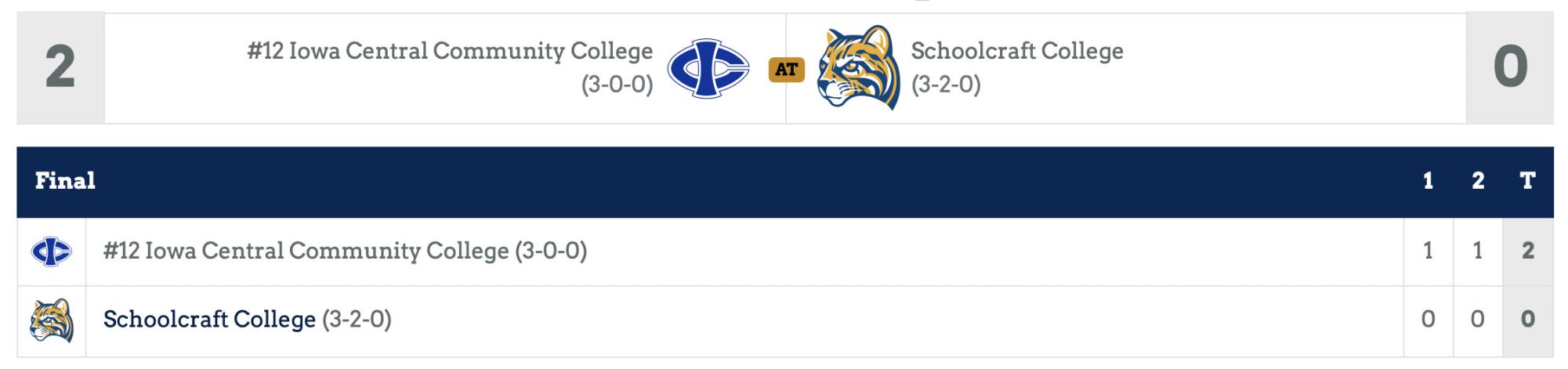Open Schoolcraft College link in the score table
Viewport: 1568px width, 369px height.
pyautogui.click(x=209, y=320)
